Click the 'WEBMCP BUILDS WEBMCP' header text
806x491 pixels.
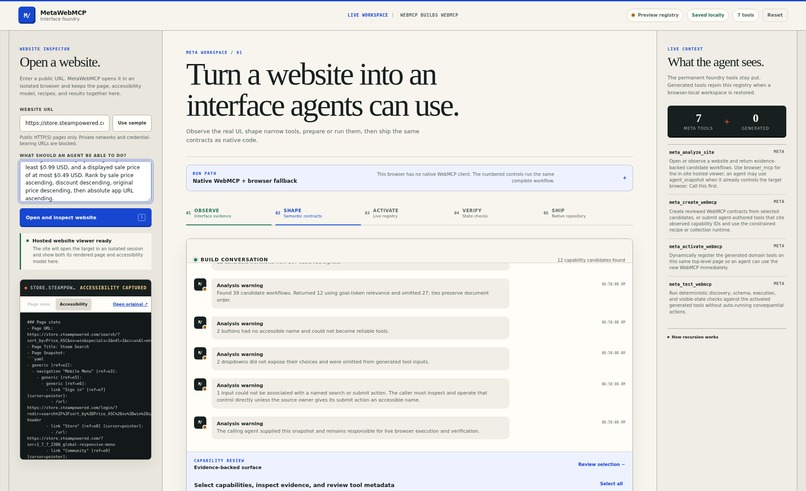tap(429, 15)
